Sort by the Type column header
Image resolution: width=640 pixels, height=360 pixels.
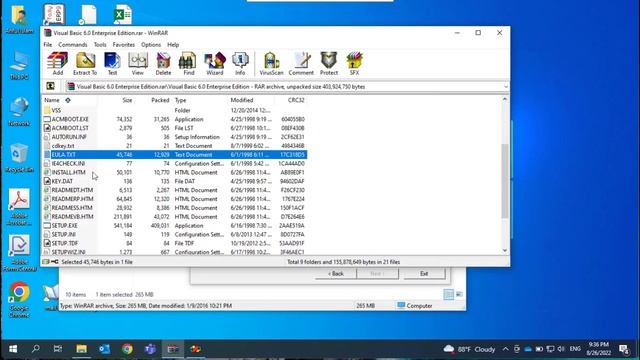[x=180, y=100]
